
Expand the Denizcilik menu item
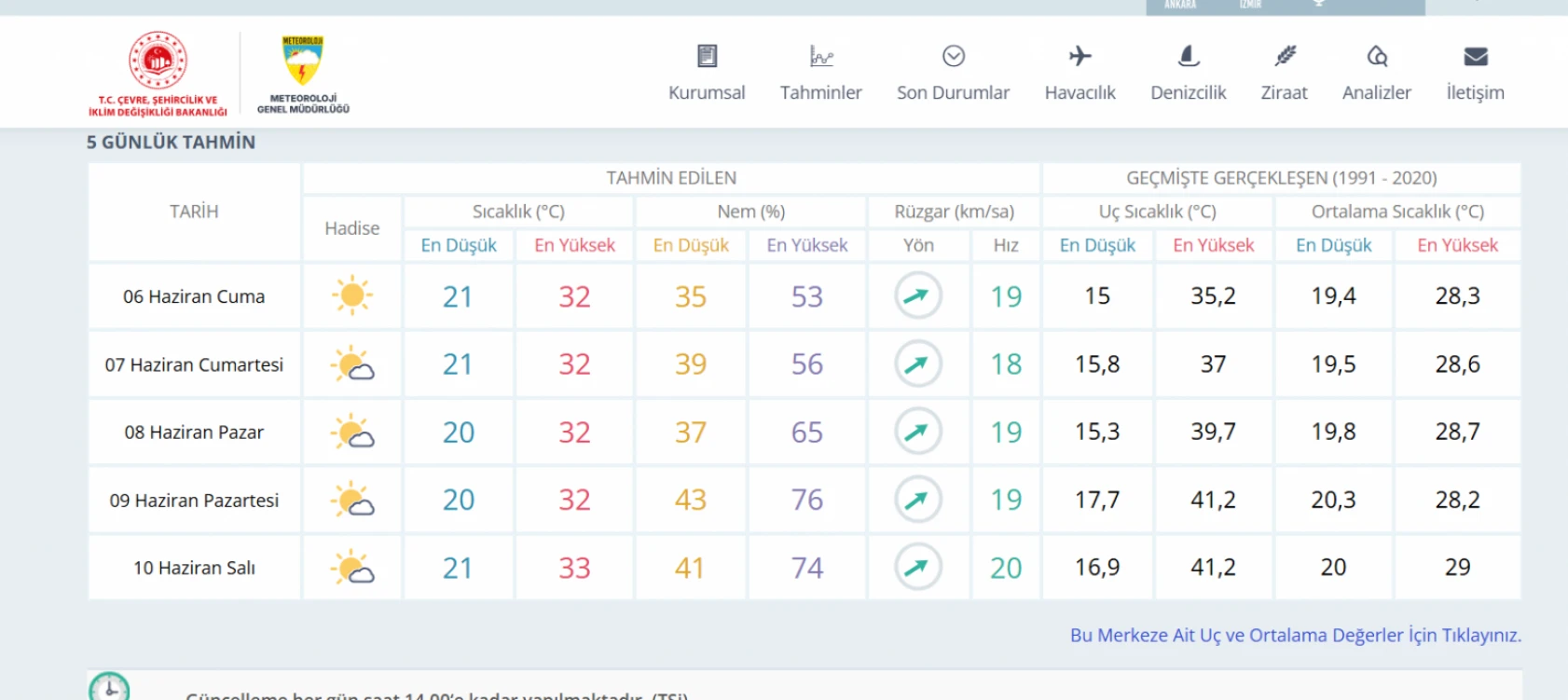pos(1188,92)
